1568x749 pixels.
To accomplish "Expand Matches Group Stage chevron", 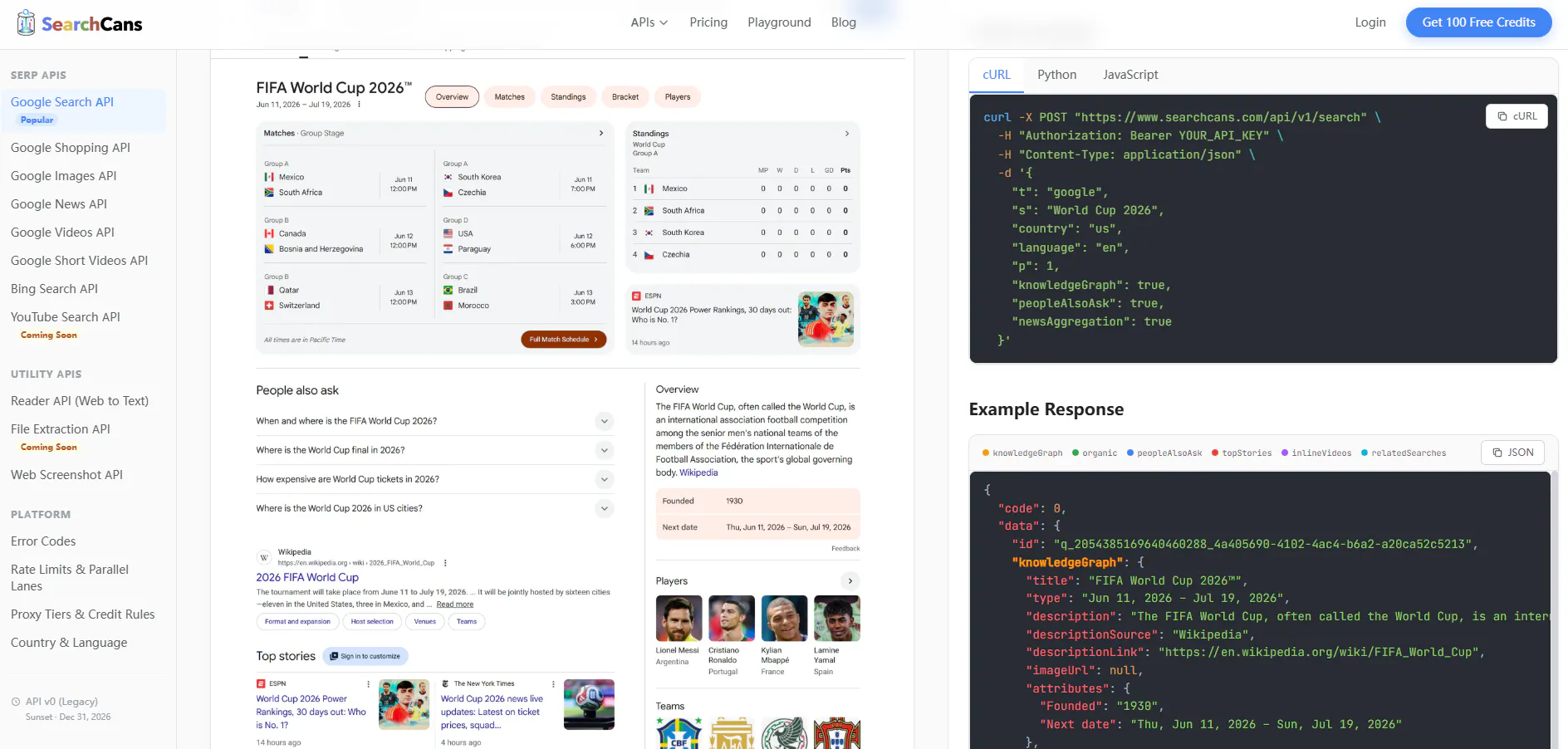I will pos(601,133).
